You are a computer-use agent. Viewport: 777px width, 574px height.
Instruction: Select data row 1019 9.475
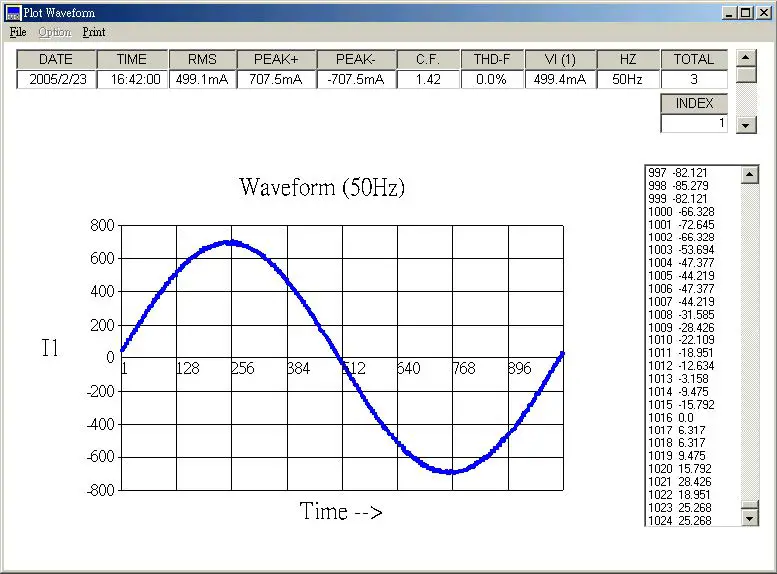(694, 456)
